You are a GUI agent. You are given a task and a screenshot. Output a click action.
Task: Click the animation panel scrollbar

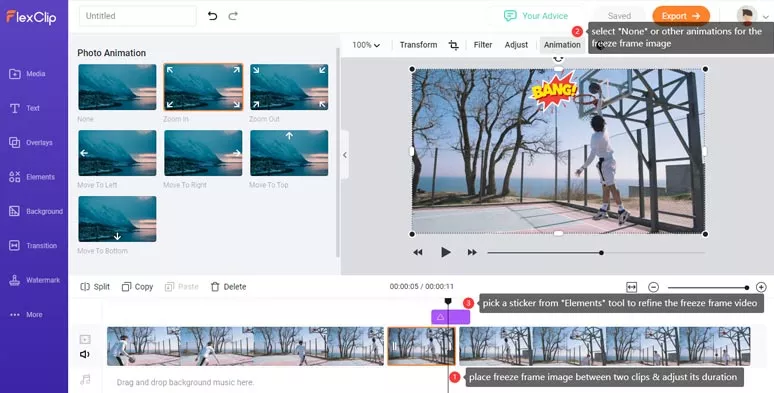point(338,152)
